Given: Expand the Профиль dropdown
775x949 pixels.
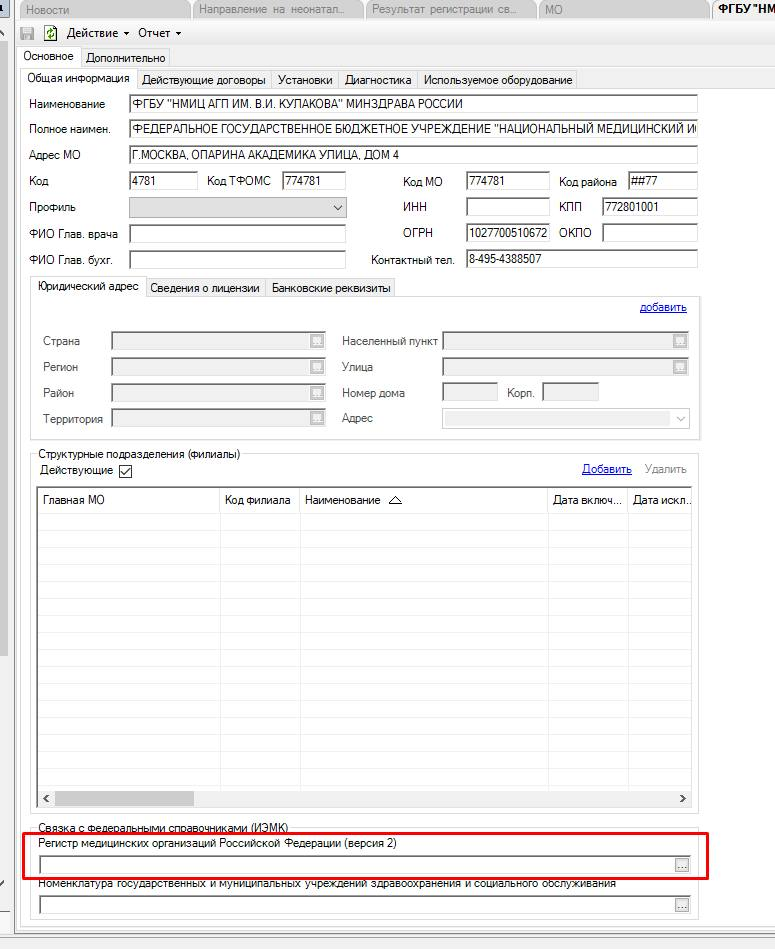Looking at the screenshot, I should tap(338, 208).
